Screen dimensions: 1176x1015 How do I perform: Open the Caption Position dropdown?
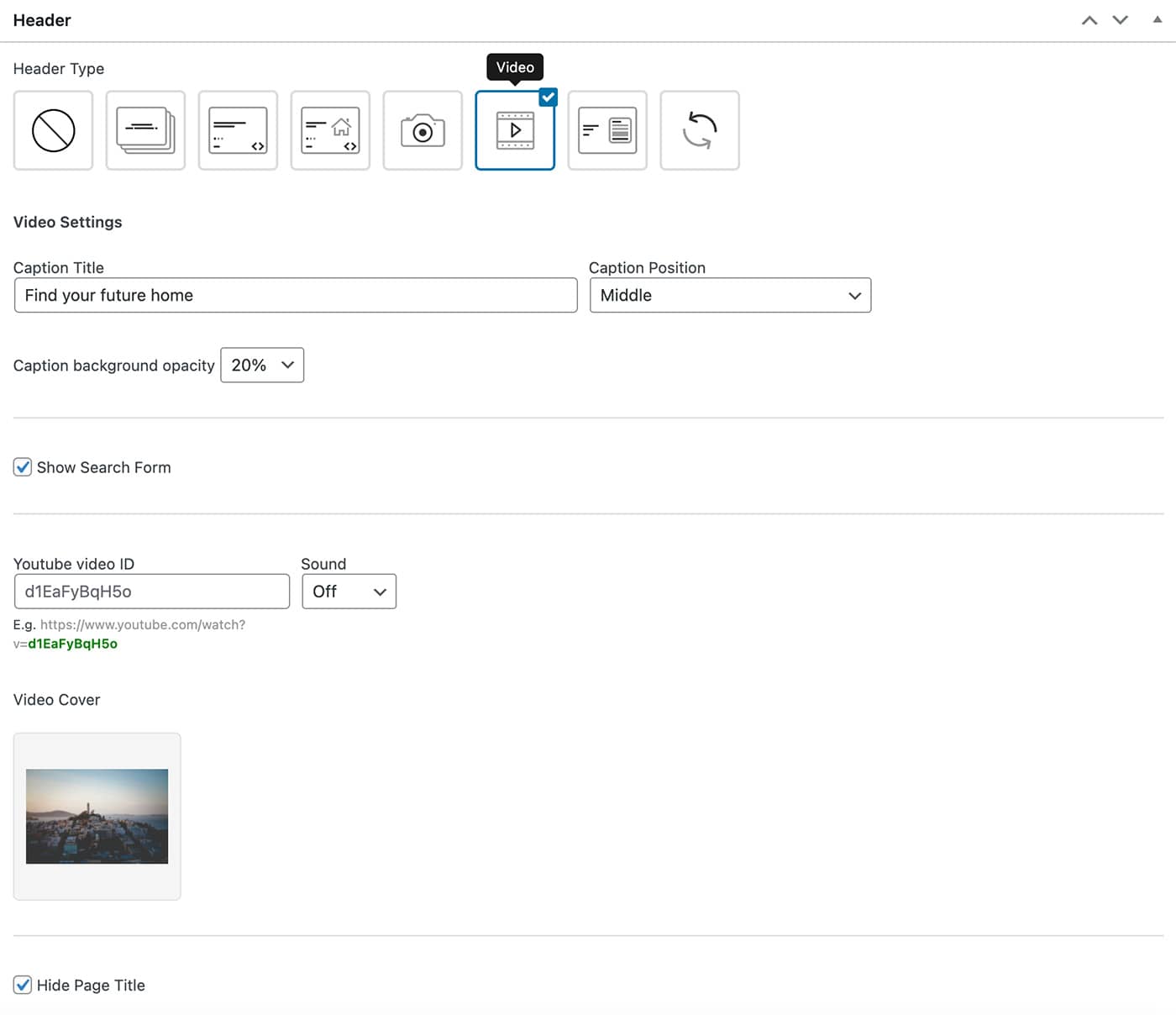click(730, 296)
